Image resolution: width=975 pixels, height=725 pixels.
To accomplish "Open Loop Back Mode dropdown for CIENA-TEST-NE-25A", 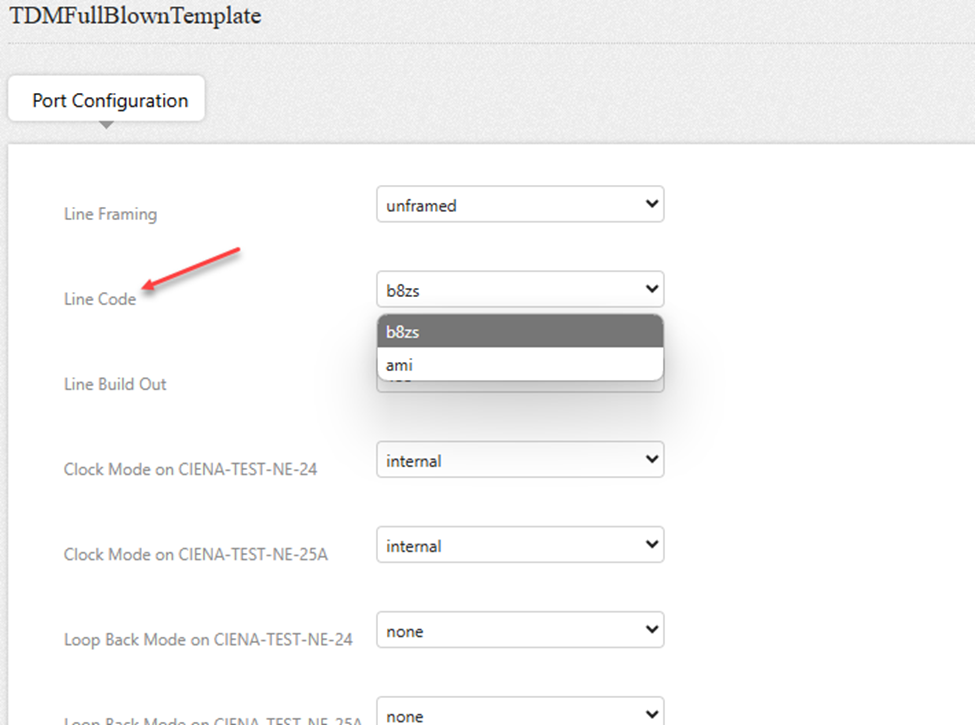I will [x=520, y=711].
